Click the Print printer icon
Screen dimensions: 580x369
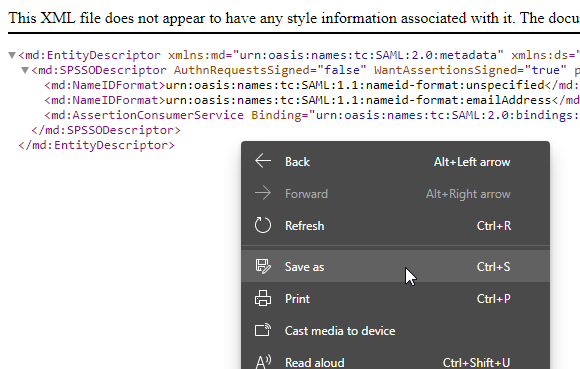coord(263,298)
